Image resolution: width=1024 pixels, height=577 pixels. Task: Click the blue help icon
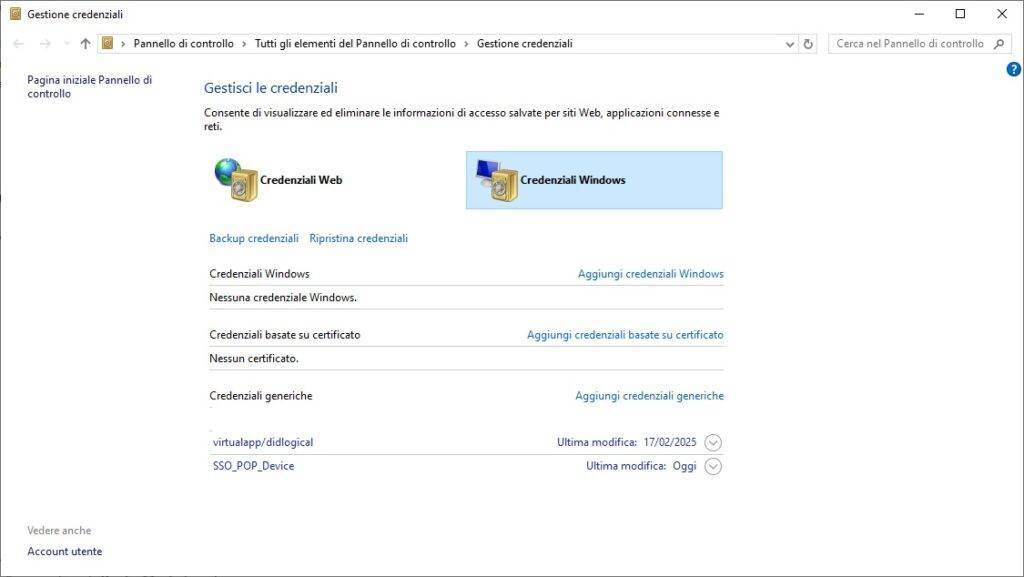1013,68
